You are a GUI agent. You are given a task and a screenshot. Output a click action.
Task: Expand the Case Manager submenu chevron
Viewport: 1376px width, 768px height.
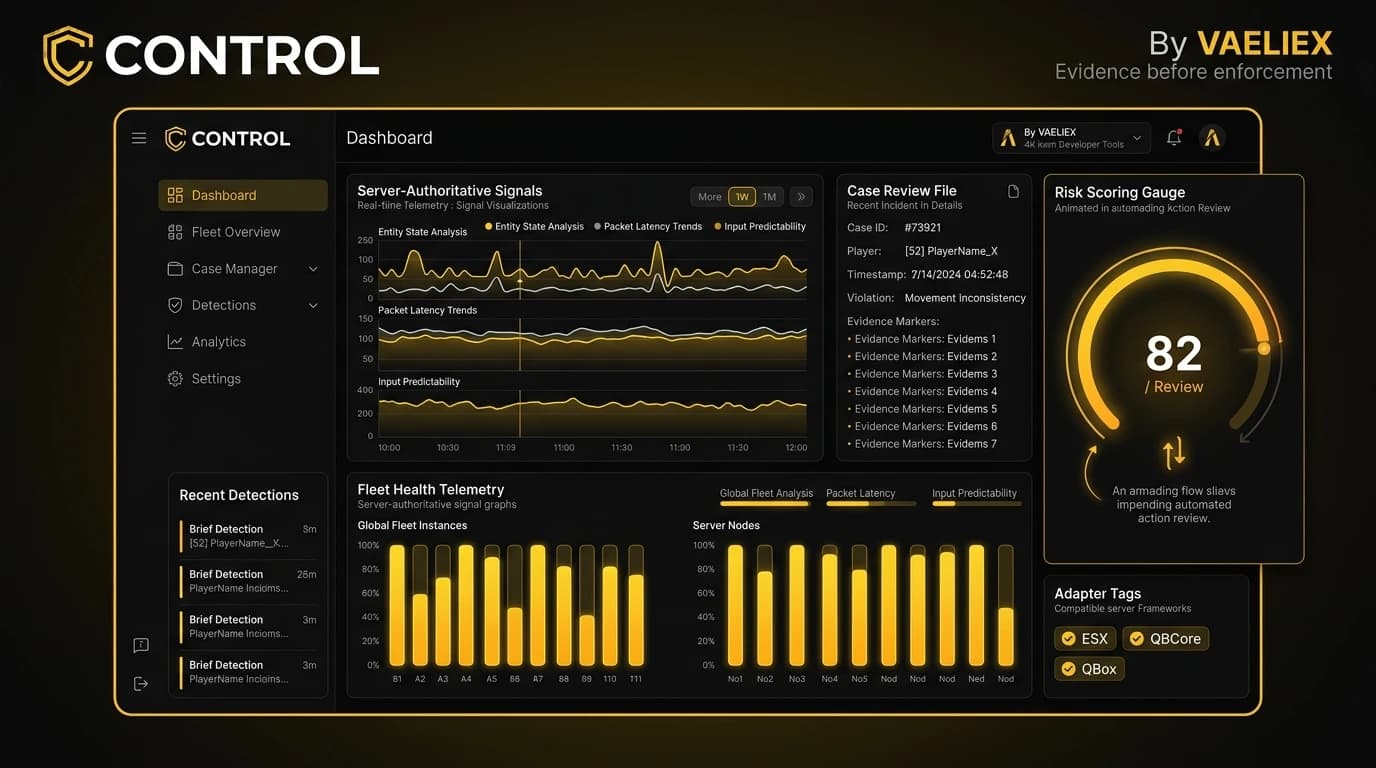(313, 269)
